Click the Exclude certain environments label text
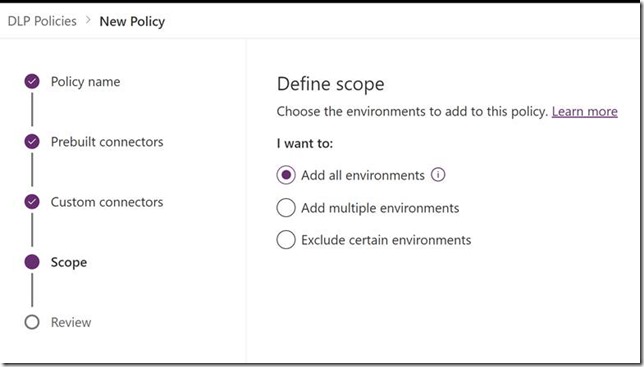The height and width of the screenshot is (367, 644). pos(386,240)
